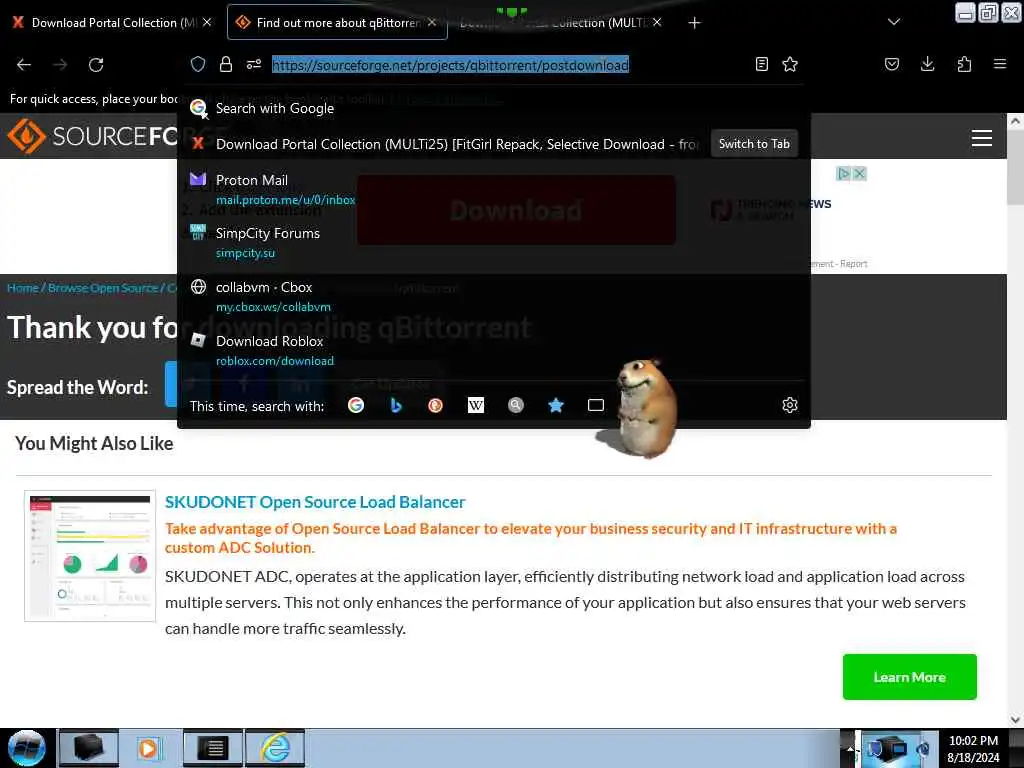The height and width of the screenshot is (768, 1024).
Task: Close the qBittorrent tab
Action: pyautogui.click(x=432, y=22)
